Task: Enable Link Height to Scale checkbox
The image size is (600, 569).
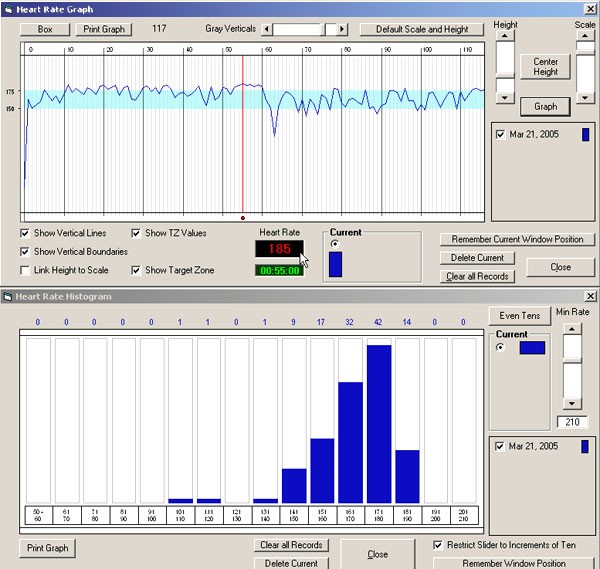Action: (x=25, y=270)
